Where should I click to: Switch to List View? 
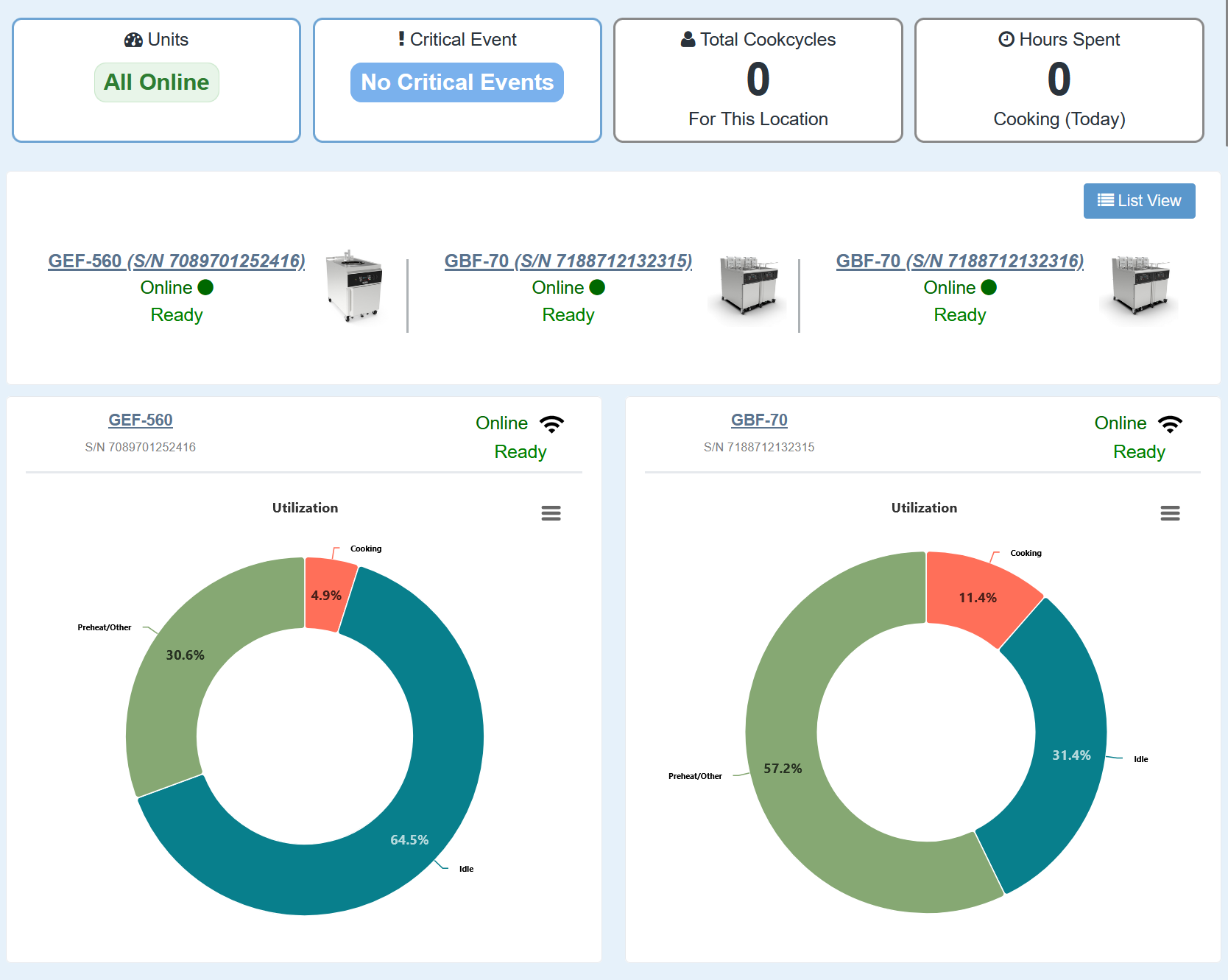(x=1139, y=201)
